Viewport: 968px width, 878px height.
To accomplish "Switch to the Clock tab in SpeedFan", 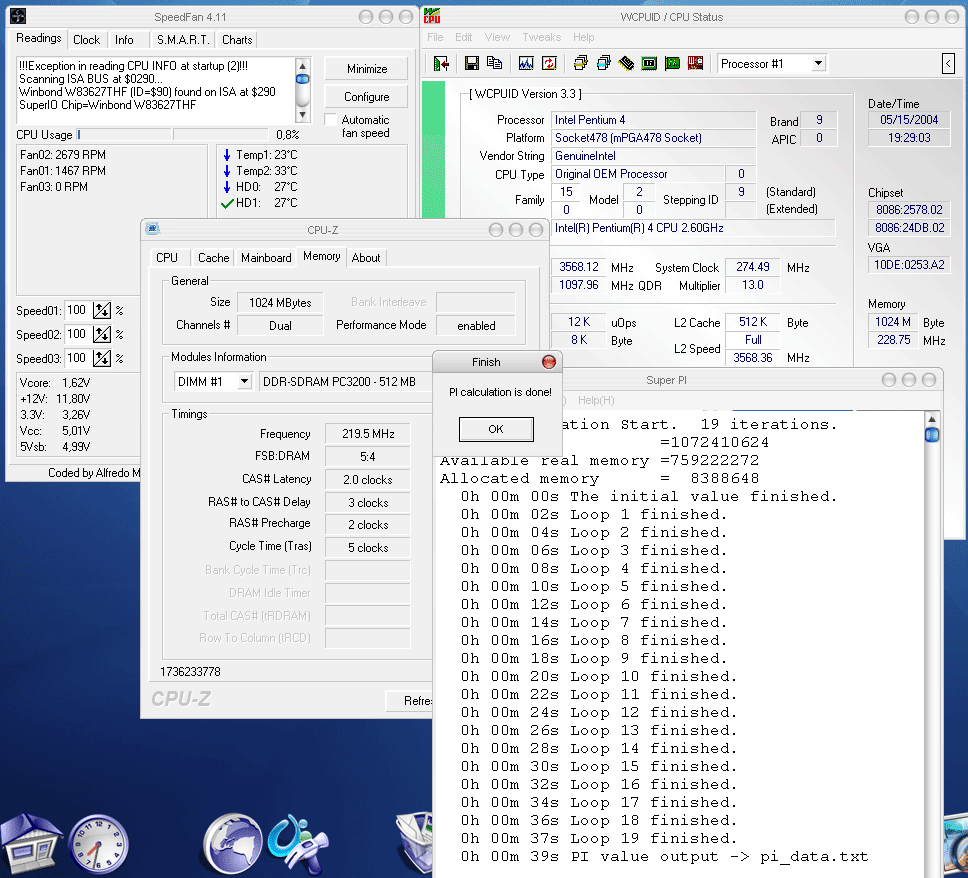I will click(86, 40).
